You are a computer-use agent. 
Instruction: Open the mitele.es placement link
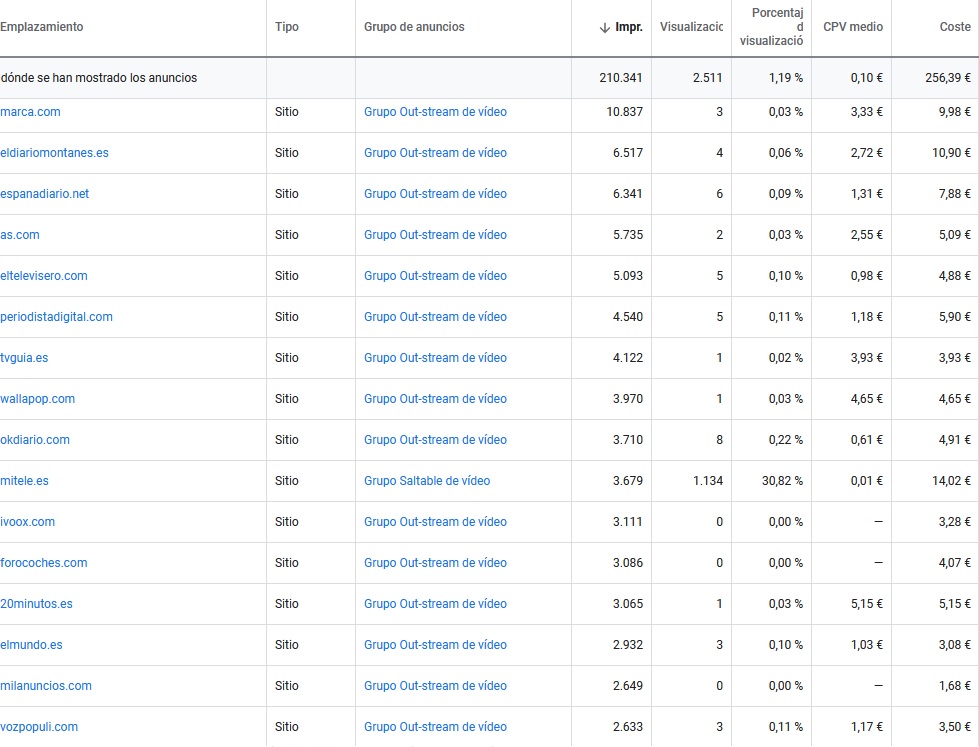pos(25,481)
